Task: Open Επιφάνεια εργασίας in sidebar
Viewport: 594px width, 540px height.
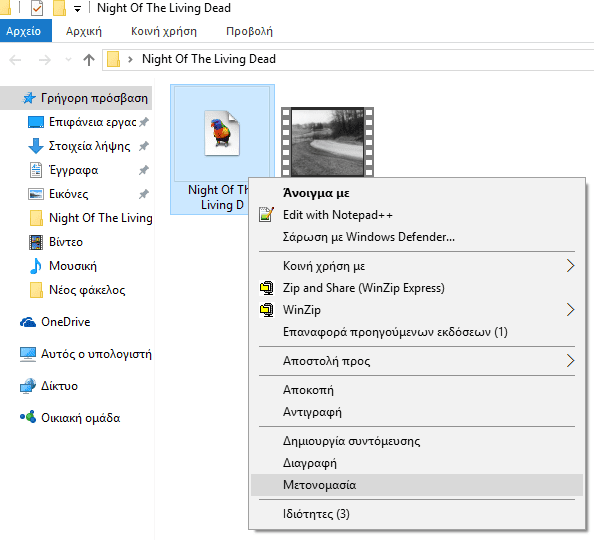Action: (92, 122)
